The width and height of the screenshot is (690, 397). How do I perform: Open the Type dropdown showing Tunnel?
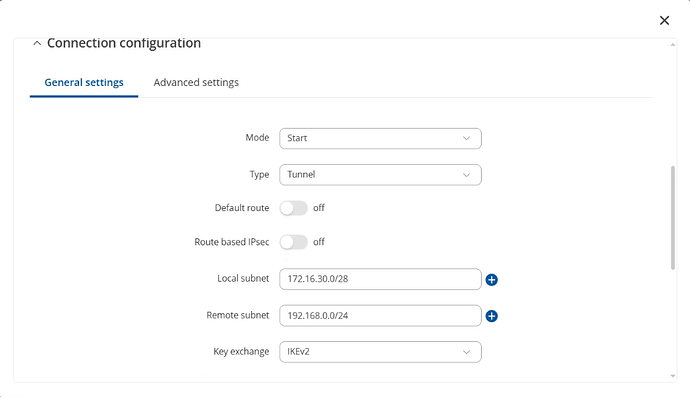(380, 175)
